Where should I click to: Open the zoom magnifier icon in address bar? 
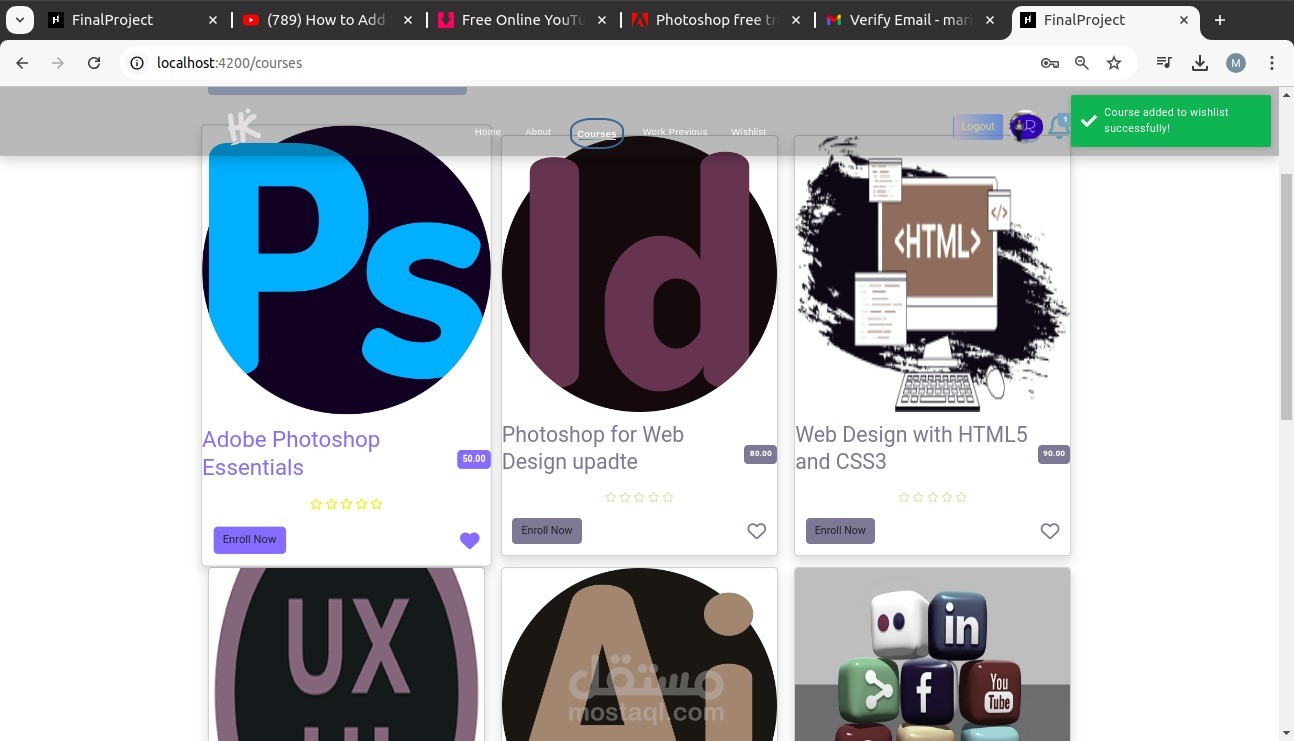coord(1082,63)
